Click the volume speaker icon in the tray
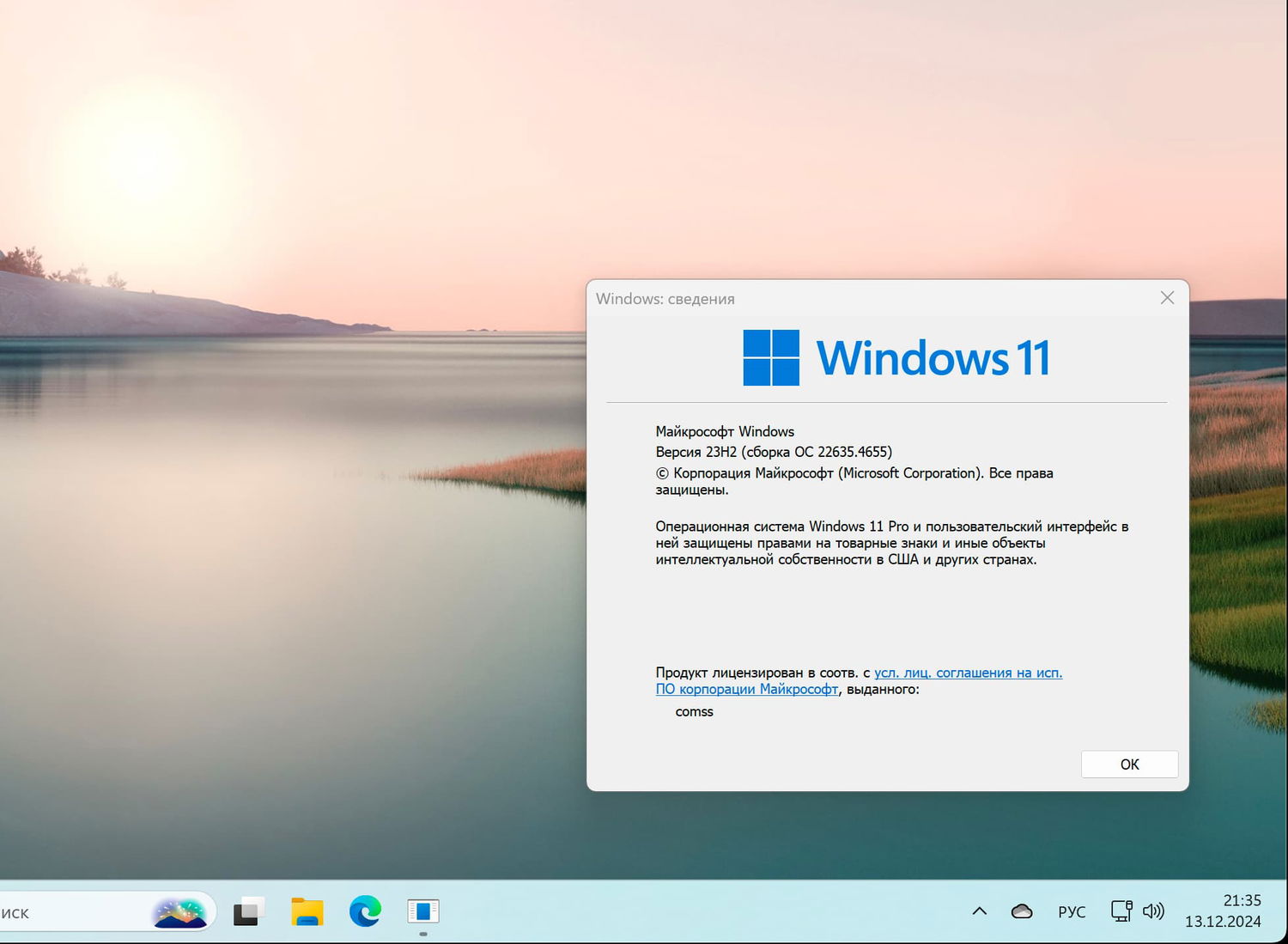The width and height of the screenshot is (1288, 944). pos(1154,911)
